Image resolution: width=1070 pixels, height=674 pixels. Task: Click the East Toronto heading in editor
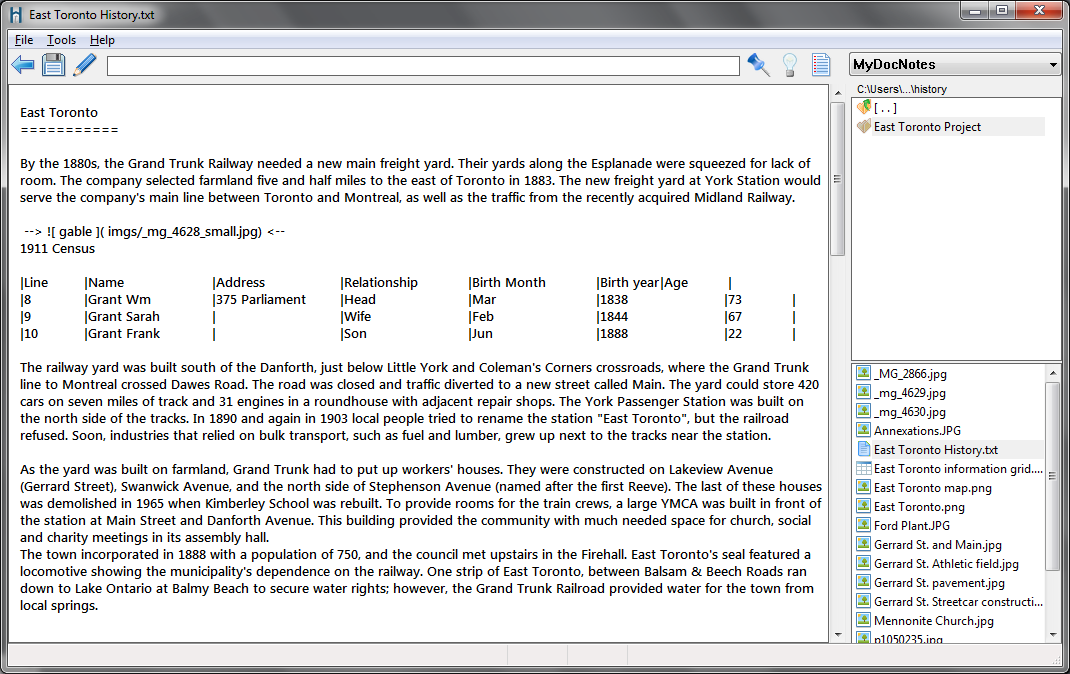point(59,113)
